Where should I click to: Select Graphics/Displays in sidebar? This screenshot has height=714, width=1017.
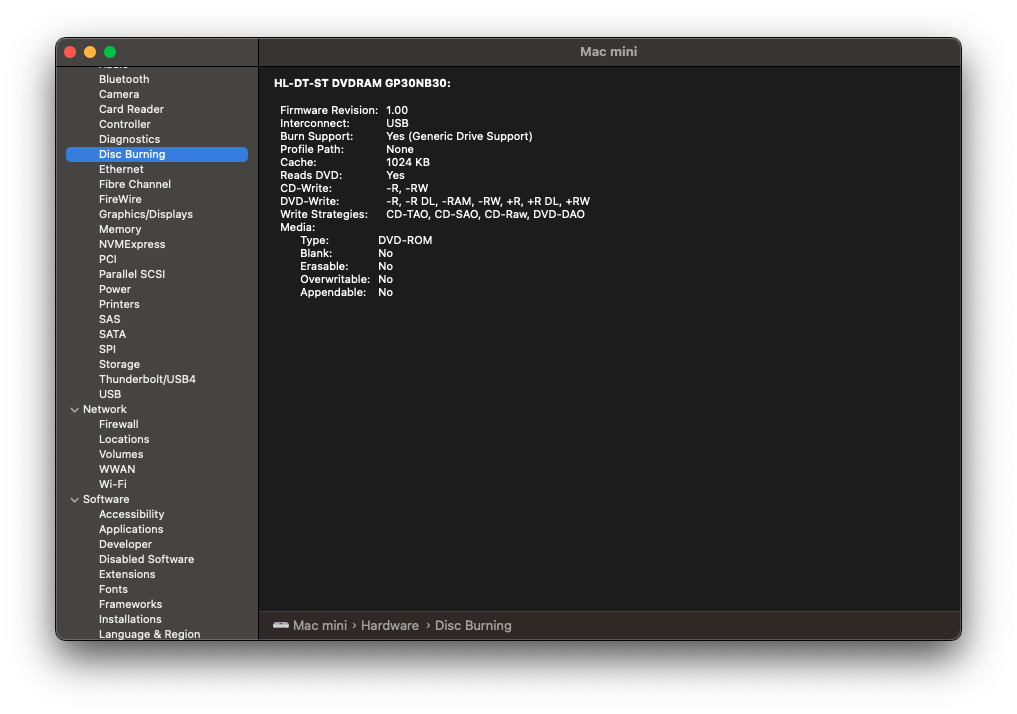click(x=146, y=214)
